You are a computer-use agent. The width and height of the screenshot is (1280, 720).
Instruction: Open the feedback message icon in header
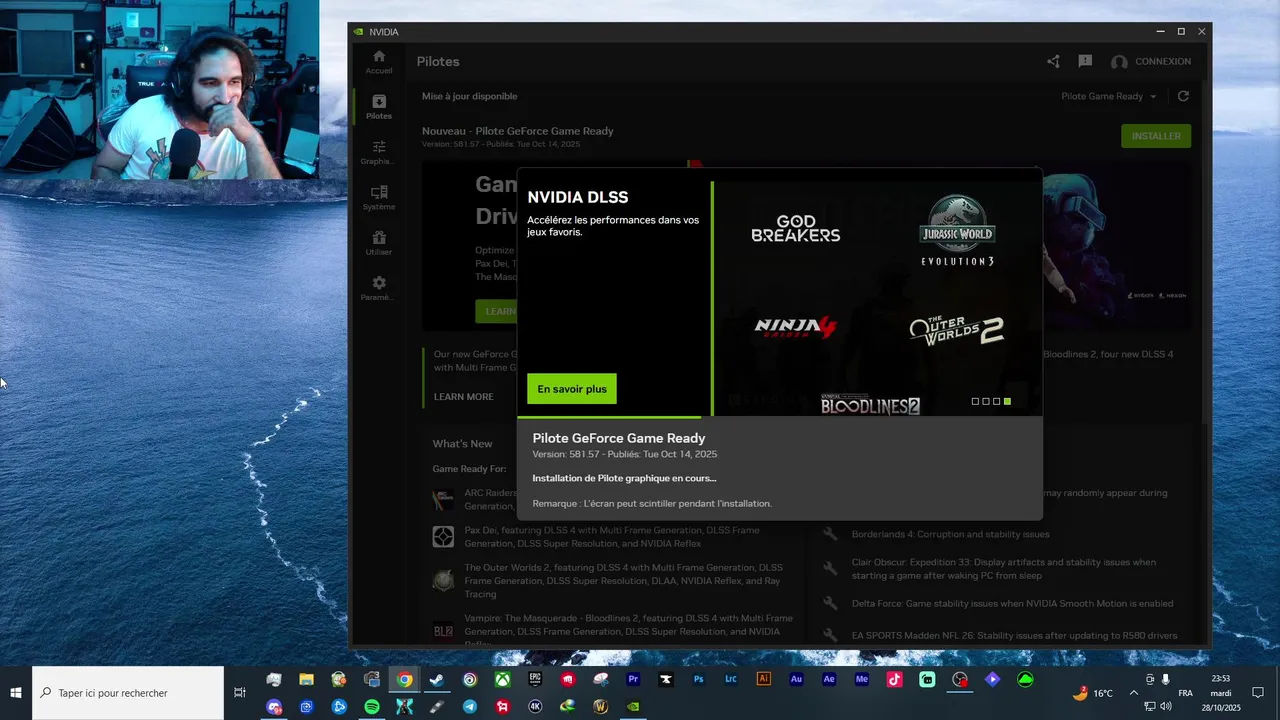[1085, 62]
